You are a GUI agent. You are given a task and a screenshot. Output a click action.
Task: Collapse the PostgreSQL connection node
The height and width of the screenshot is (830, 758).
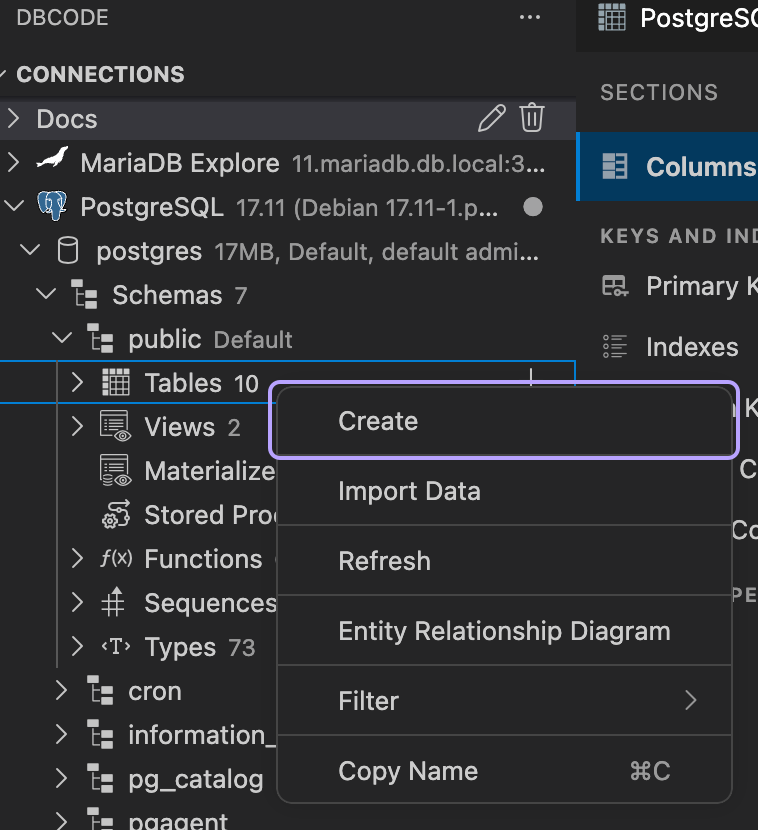click(14, 205)
